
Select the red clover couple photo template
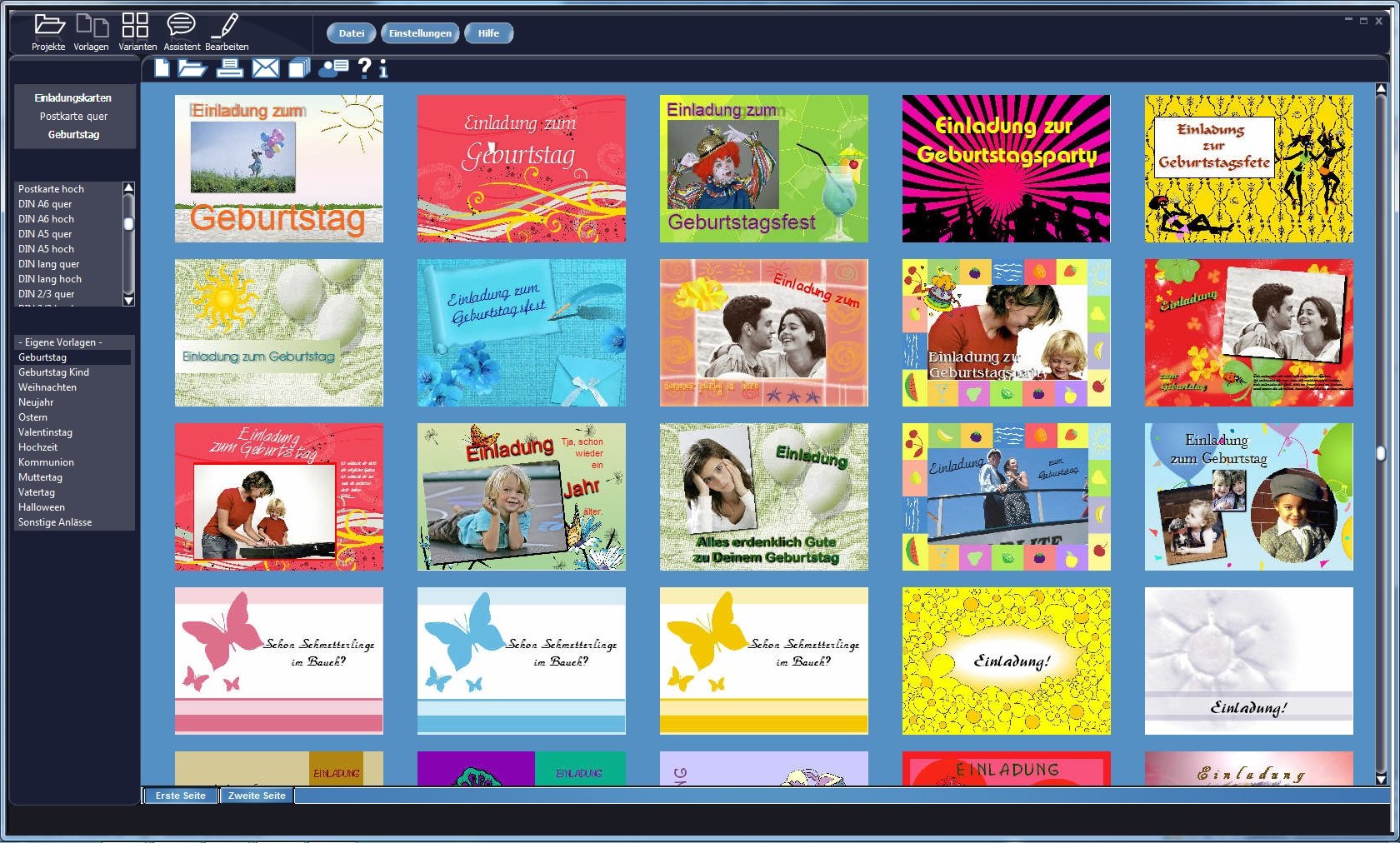coord(1249,333)
